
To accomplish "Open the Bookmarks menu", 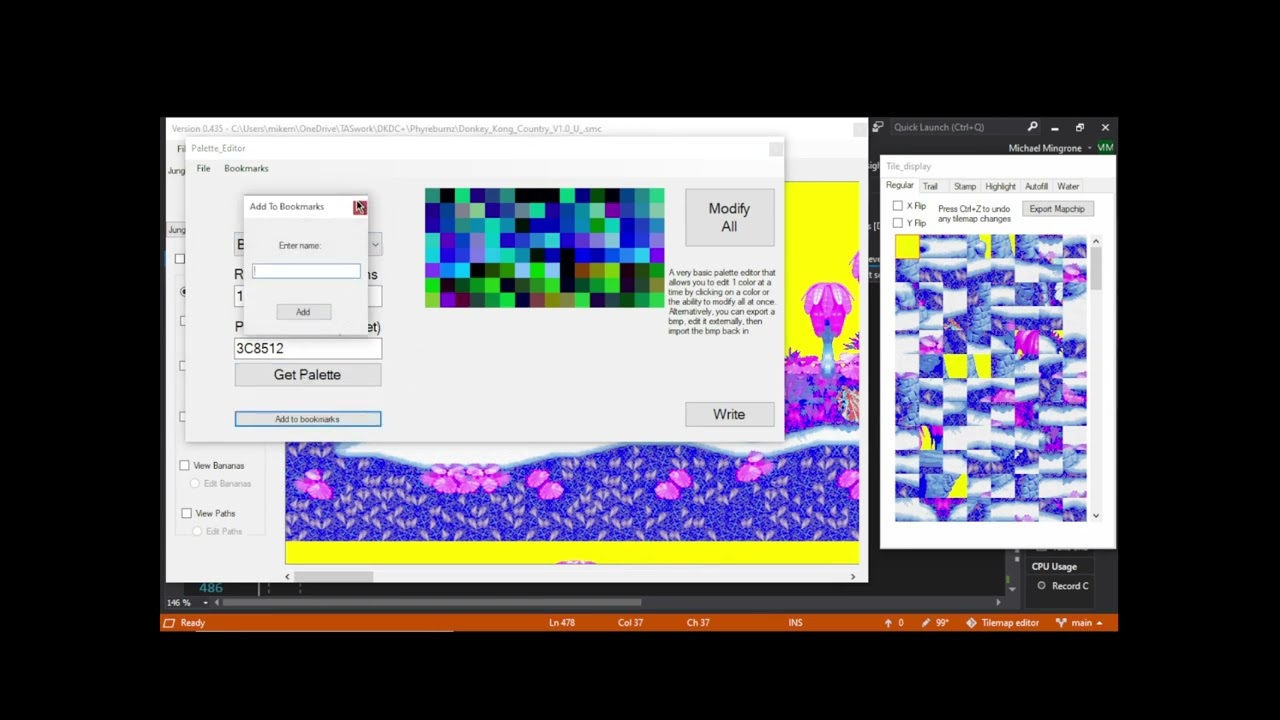I will 246,168.
